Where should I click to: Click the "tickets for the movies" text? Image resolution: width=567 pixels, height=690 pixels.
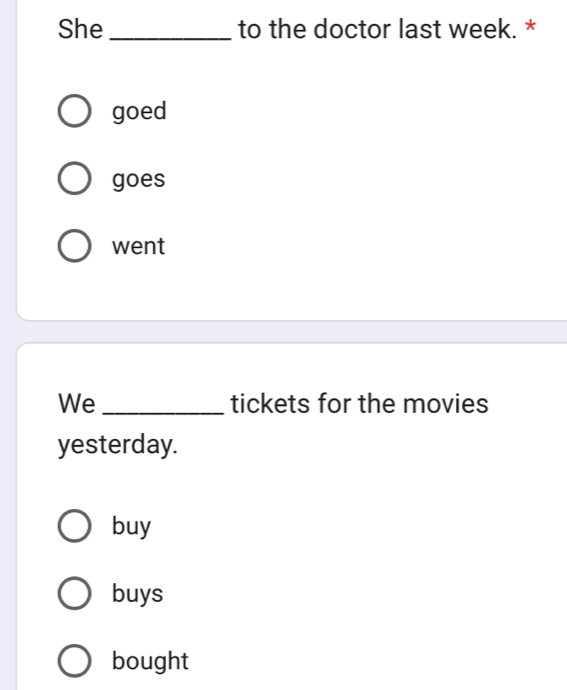[x=359, y=404]
